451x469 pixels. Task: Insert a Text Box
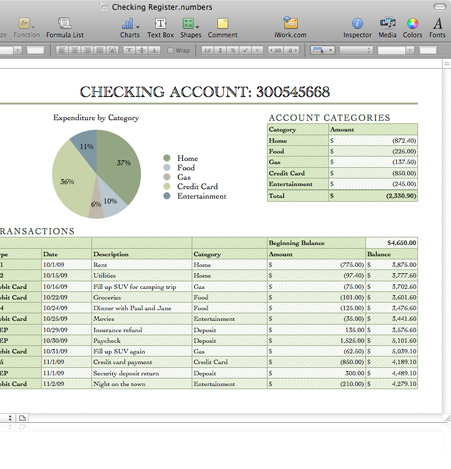(x=160, y=27)
